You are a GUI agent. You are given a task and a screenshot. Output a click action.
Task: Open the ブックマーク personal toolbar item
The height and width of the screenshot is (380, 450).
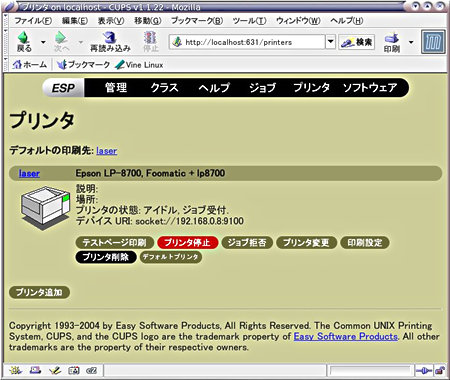pos(83,64)
